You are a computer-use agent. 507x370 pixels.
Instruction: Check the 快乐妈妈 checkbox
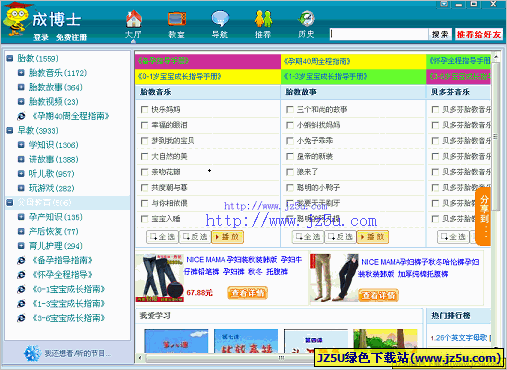144,110
